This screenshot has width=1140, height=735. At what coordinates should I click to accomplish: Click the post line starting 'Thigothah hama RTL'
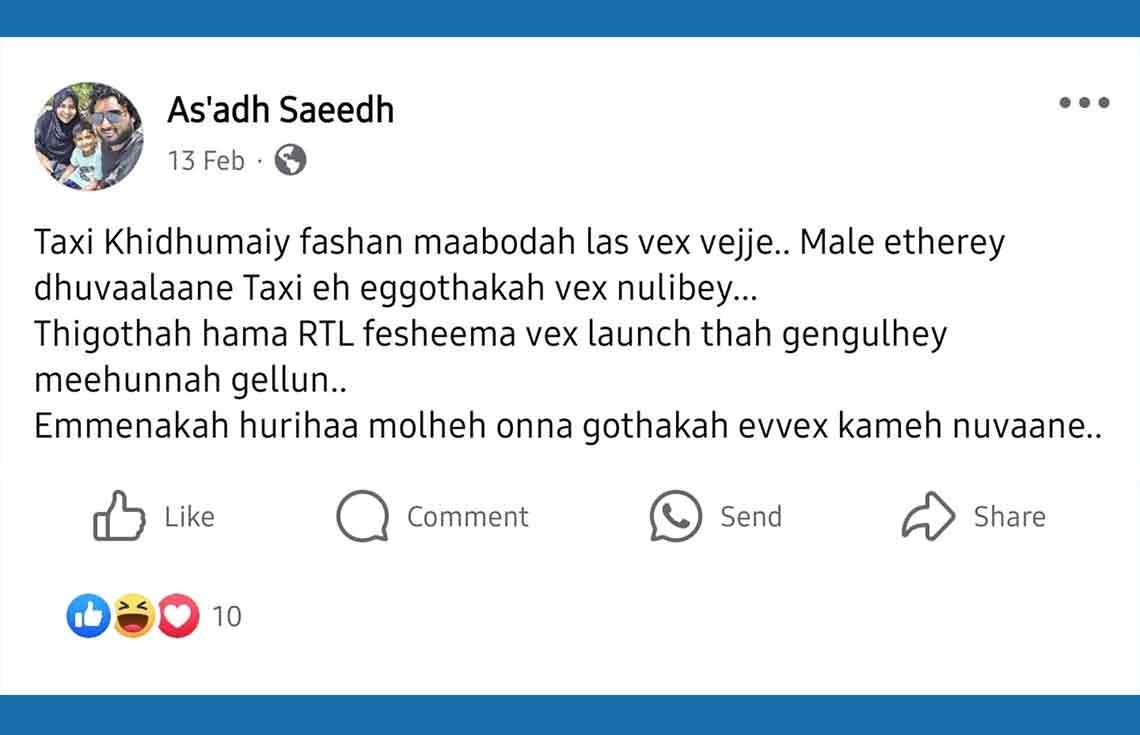[x=489, y=334]
